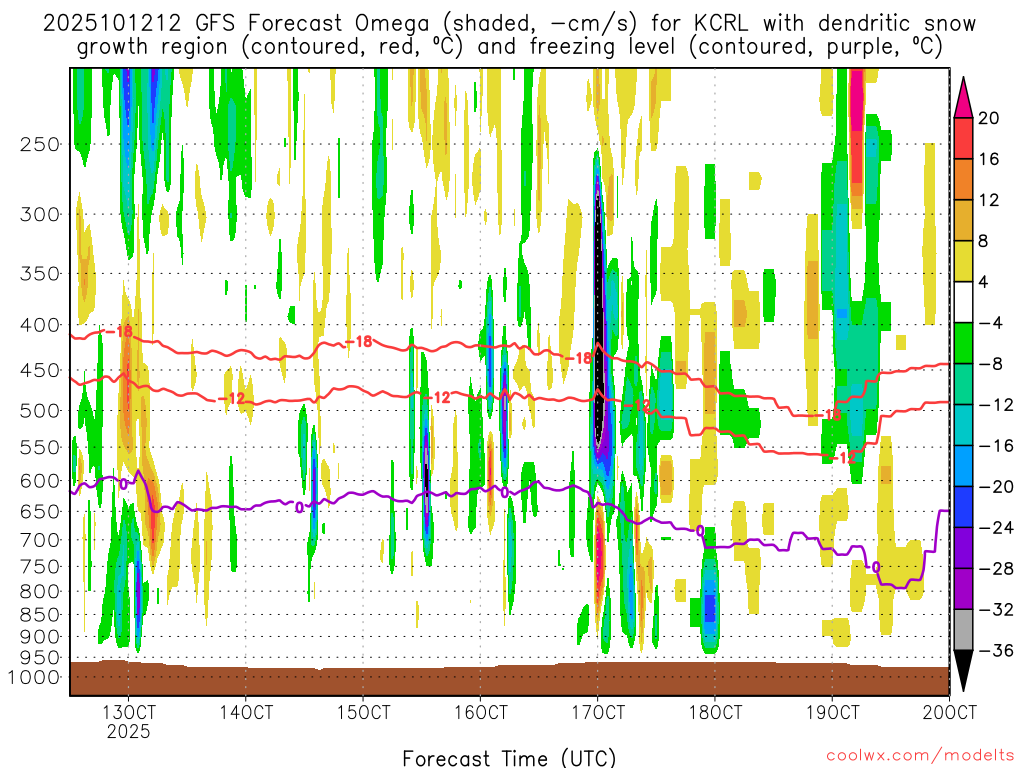Click the 180CT time axis label
The image size is (1024, 768).
coord(715,712)
